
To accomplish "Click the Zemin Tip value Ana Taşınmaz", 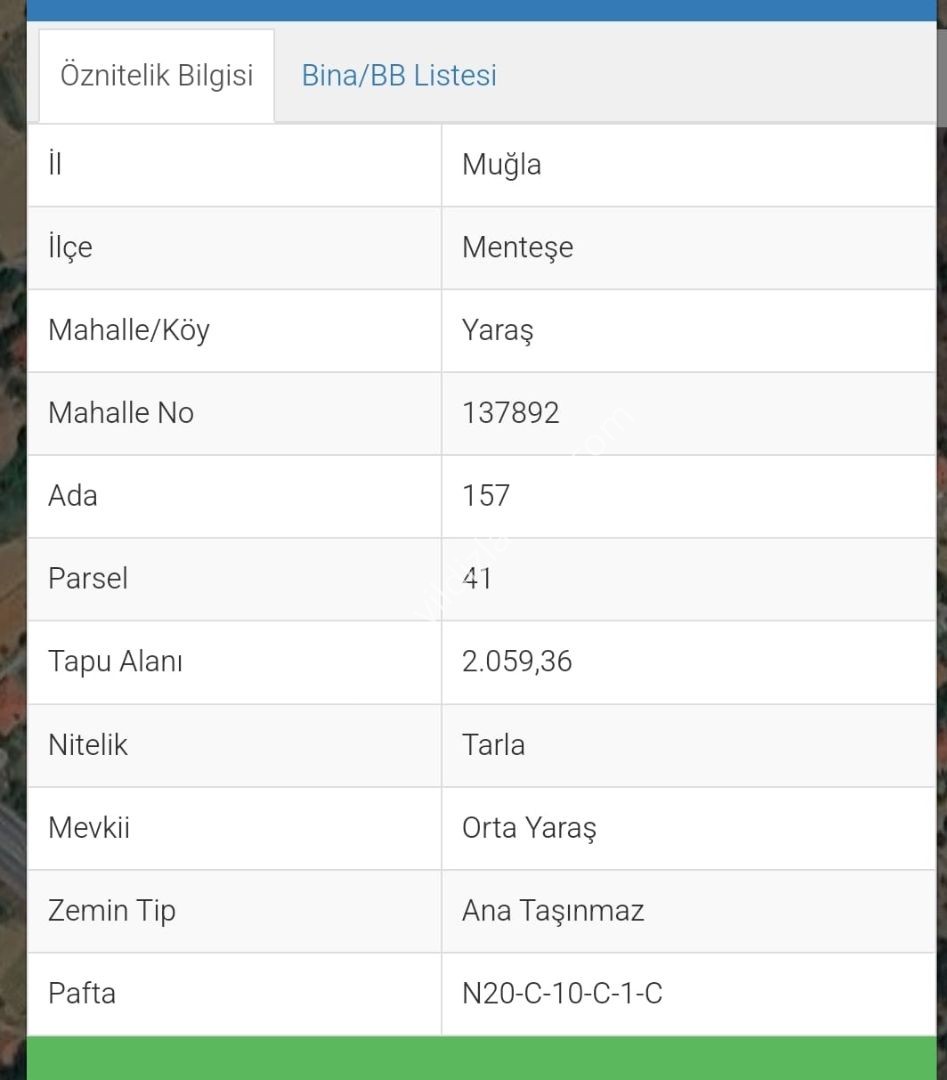I will (553, 911).
